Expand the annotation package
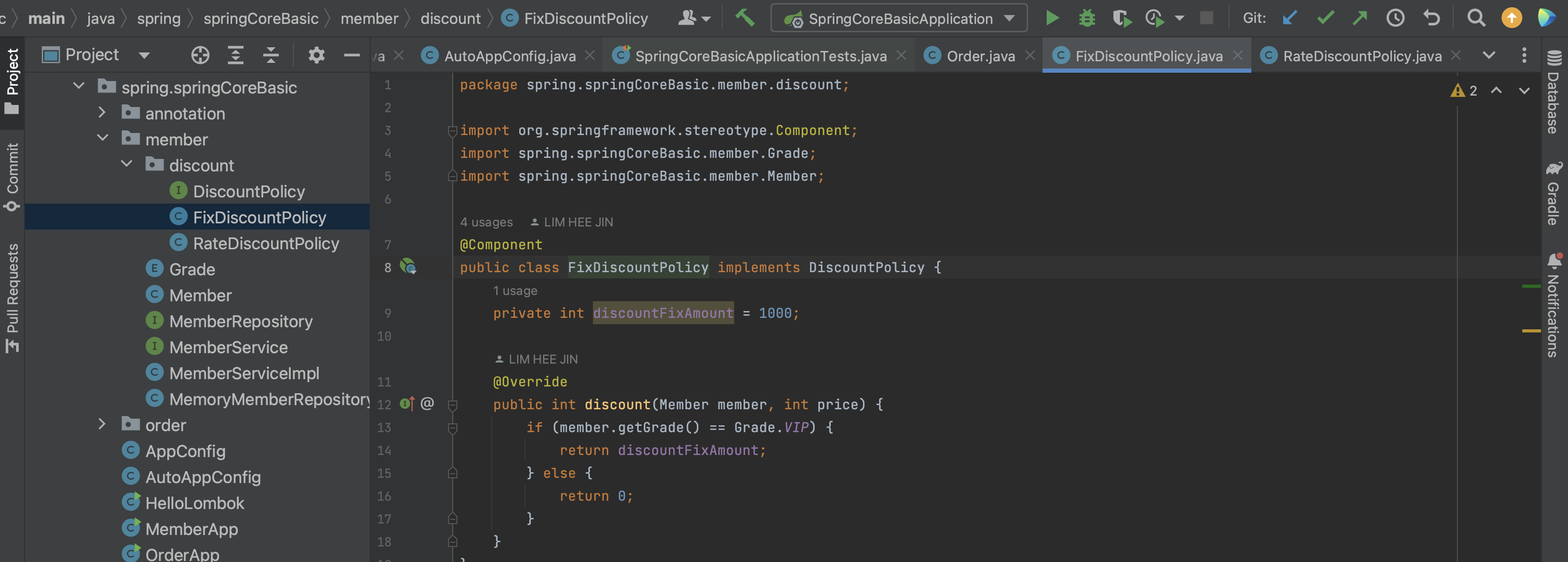Viewport: 1568px width, 562px height. (x=102, y=113)
